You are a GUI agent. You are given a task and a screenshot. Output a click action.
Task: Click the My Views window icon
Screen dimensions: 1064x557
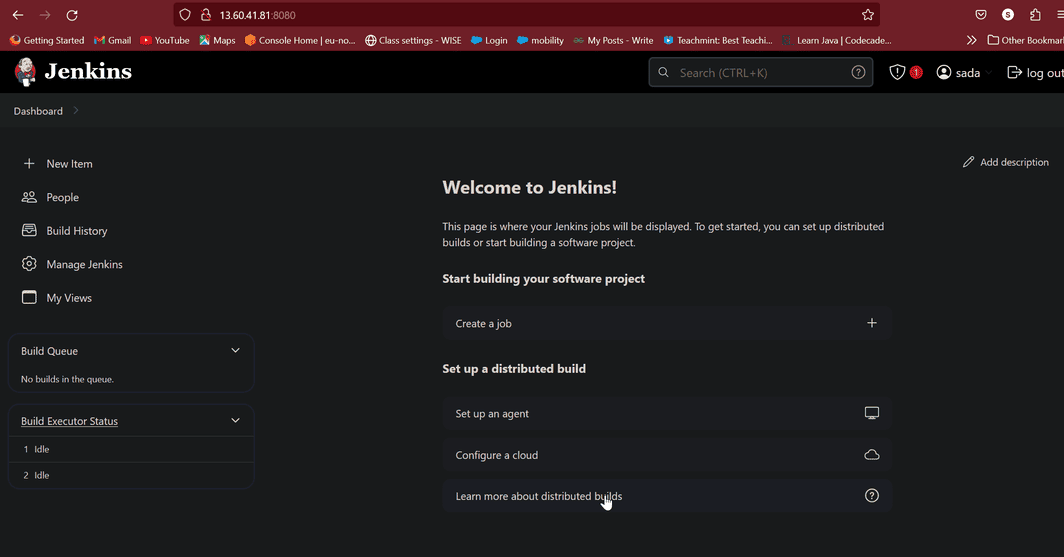(x=29, y=297)
